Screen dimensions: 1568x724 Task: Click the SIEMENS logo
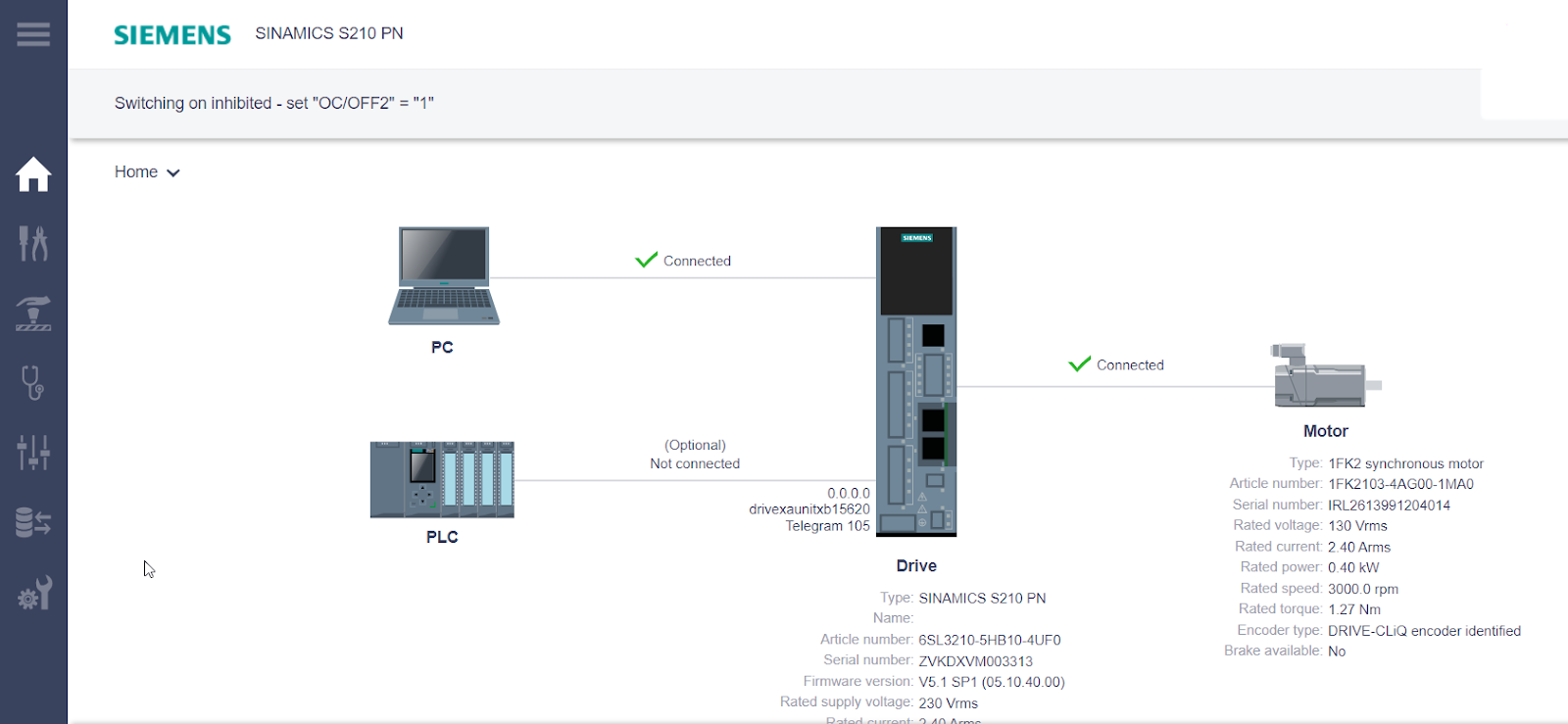[x=172, y=35]
